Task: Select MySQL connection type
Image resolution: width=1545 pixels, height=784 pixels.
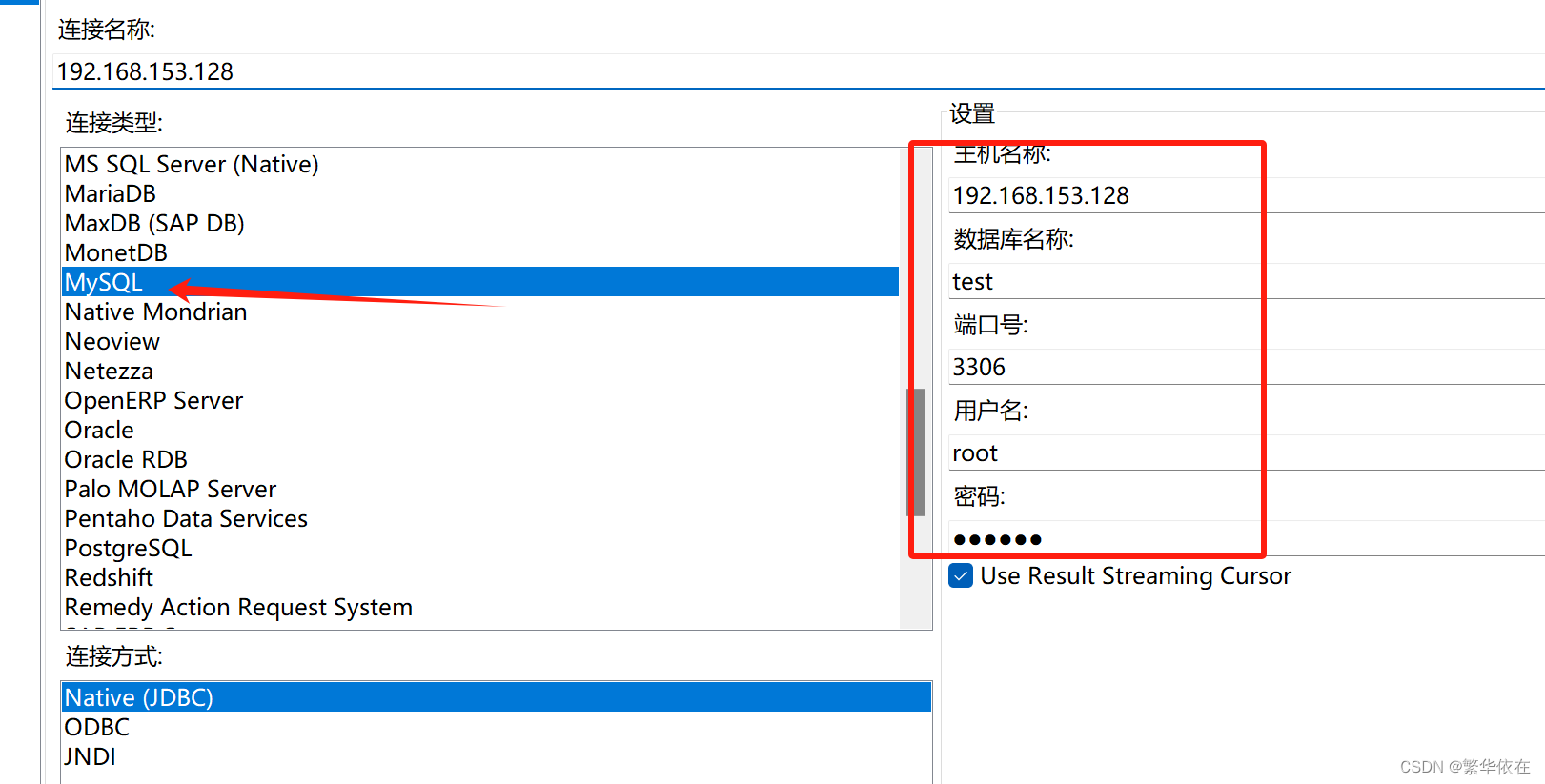Action: click(480, 282)
